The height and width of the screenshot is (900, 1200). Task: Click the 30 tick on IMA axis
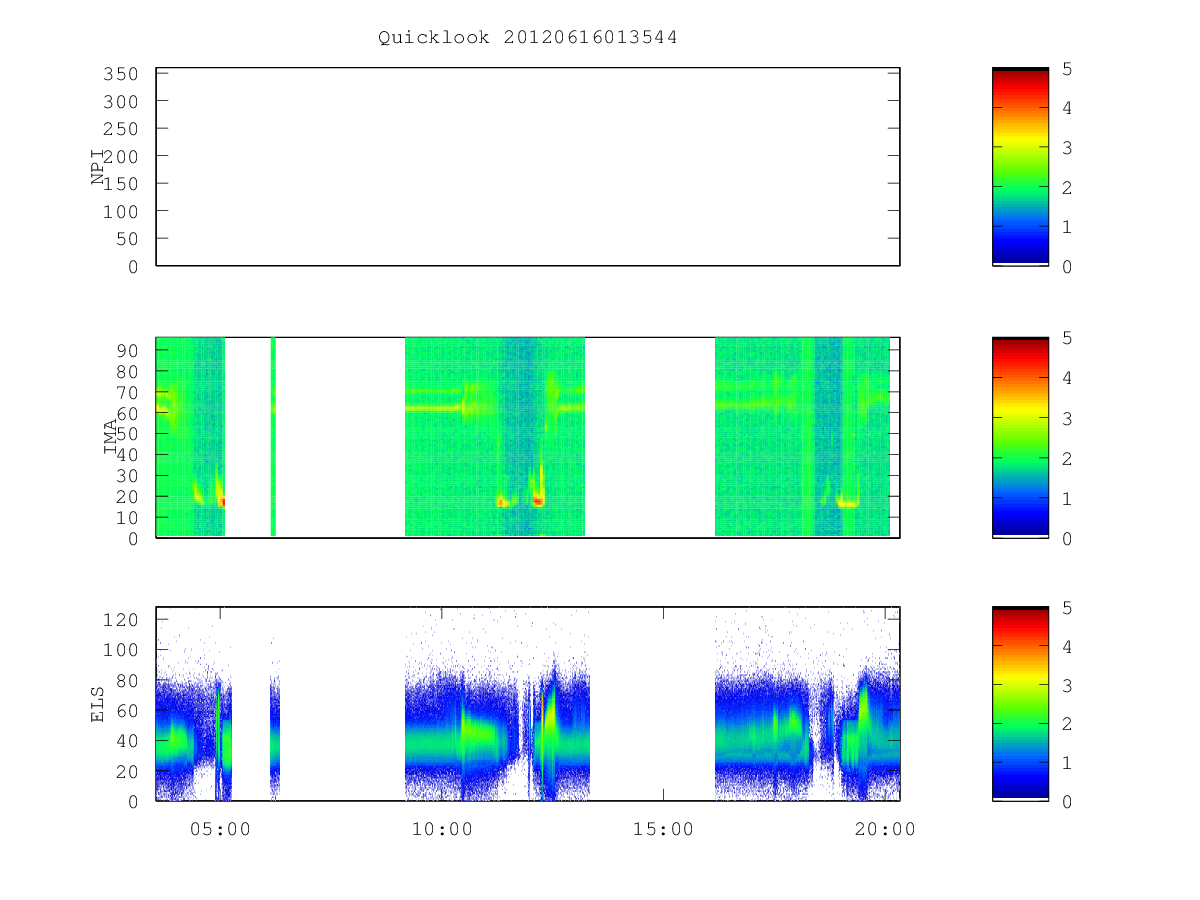pos(126,476)
